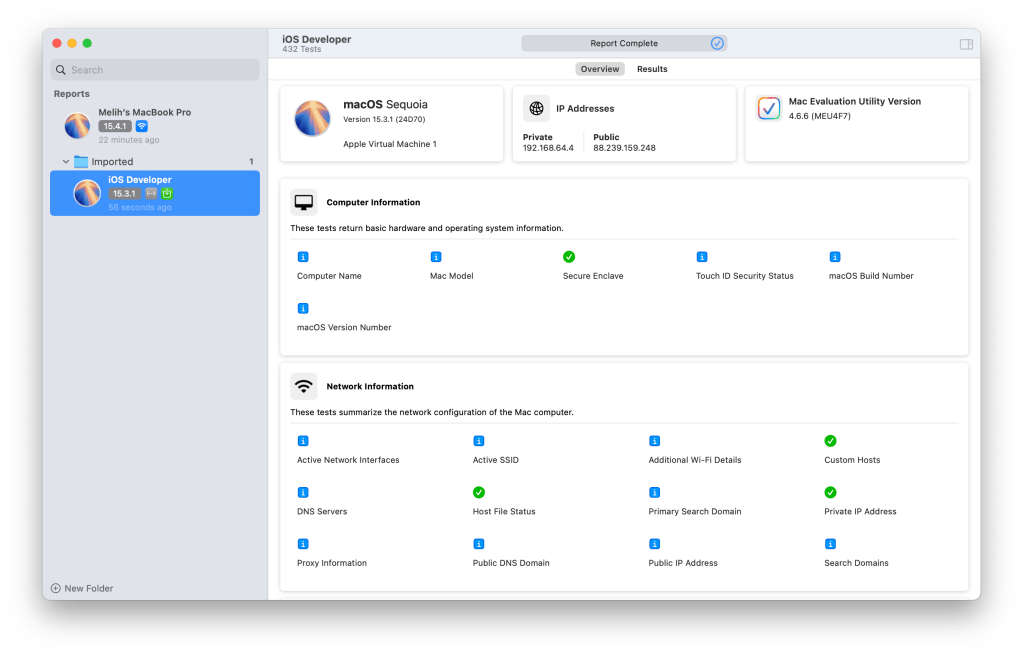Image resolution: width=1023 pixels, height=656 pixels.
Task: Open the DNS Servers test
Action: tap(322, 511)
